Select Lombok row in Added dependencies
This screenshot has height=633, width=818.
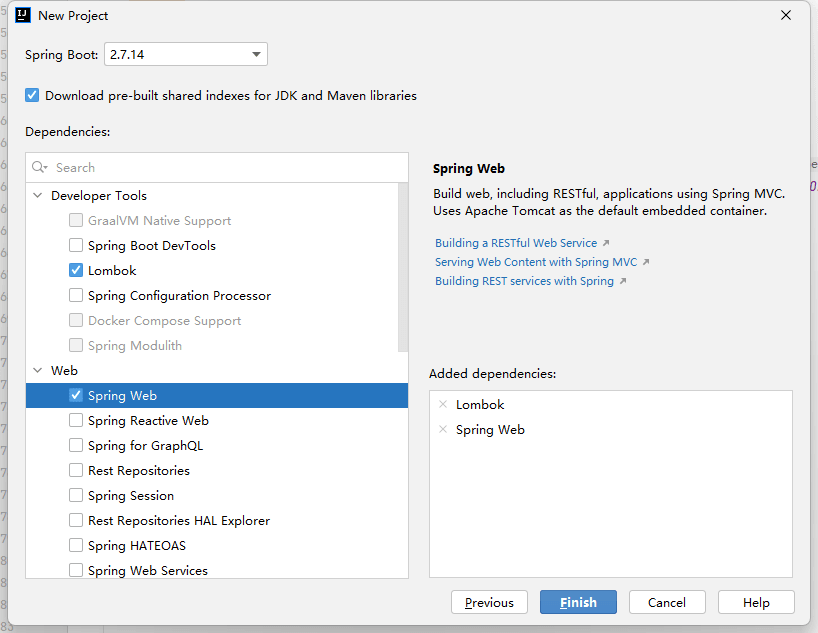click(x=610, y=404)
